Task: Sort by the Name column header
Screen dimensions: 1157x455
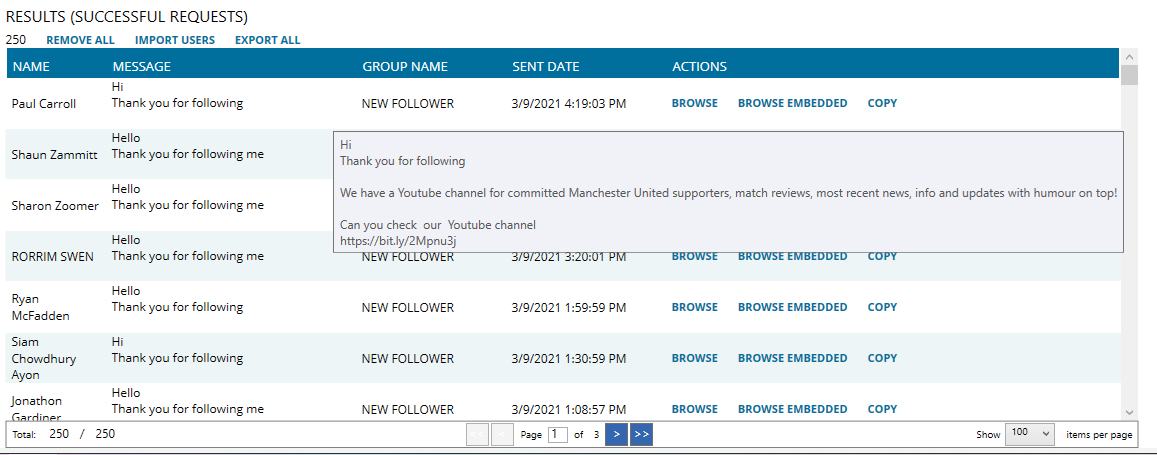Action: click(x=31, y=66)
